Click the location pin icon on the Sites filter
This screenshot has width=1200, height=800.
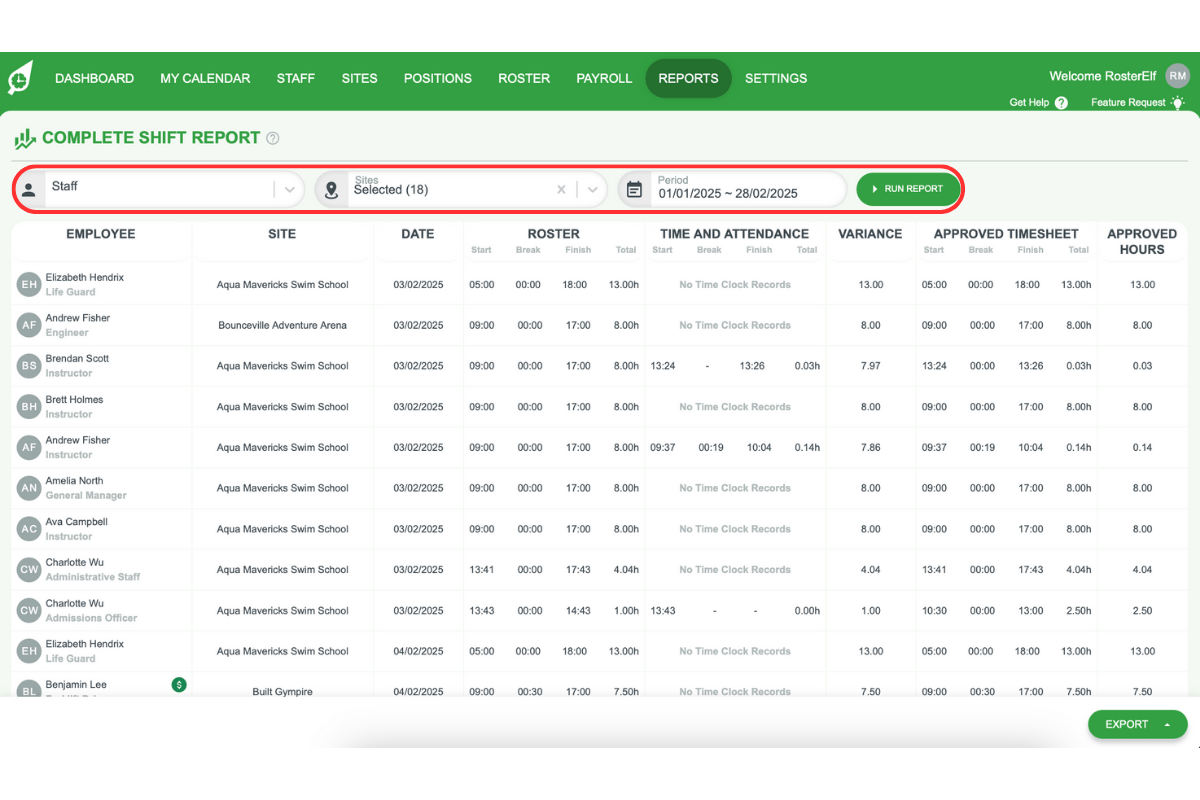point(330,188)
